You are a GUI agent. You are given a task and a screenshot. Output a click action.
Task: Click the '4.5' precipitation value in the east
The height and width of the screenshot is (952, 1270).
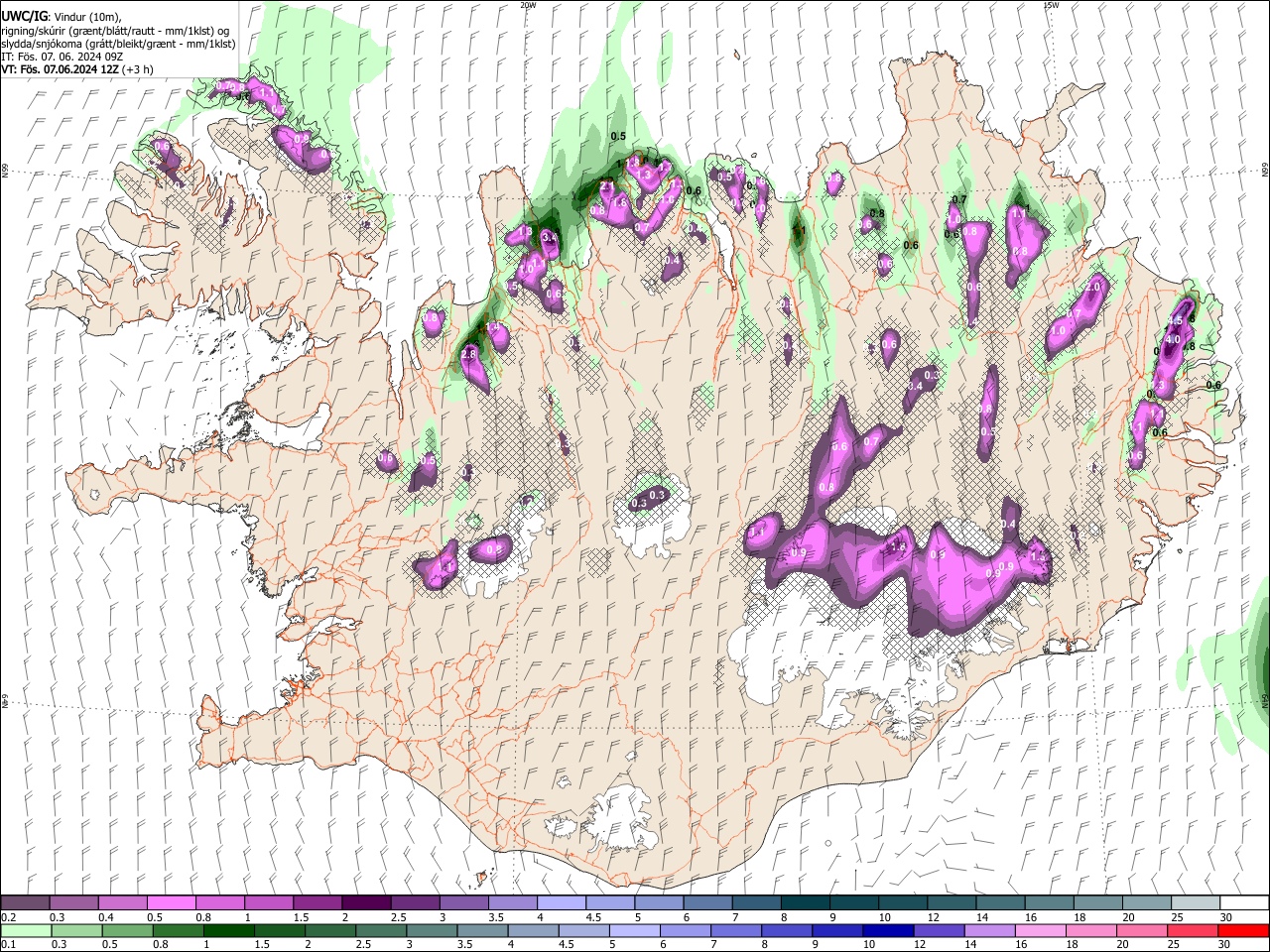[1177, 320]
